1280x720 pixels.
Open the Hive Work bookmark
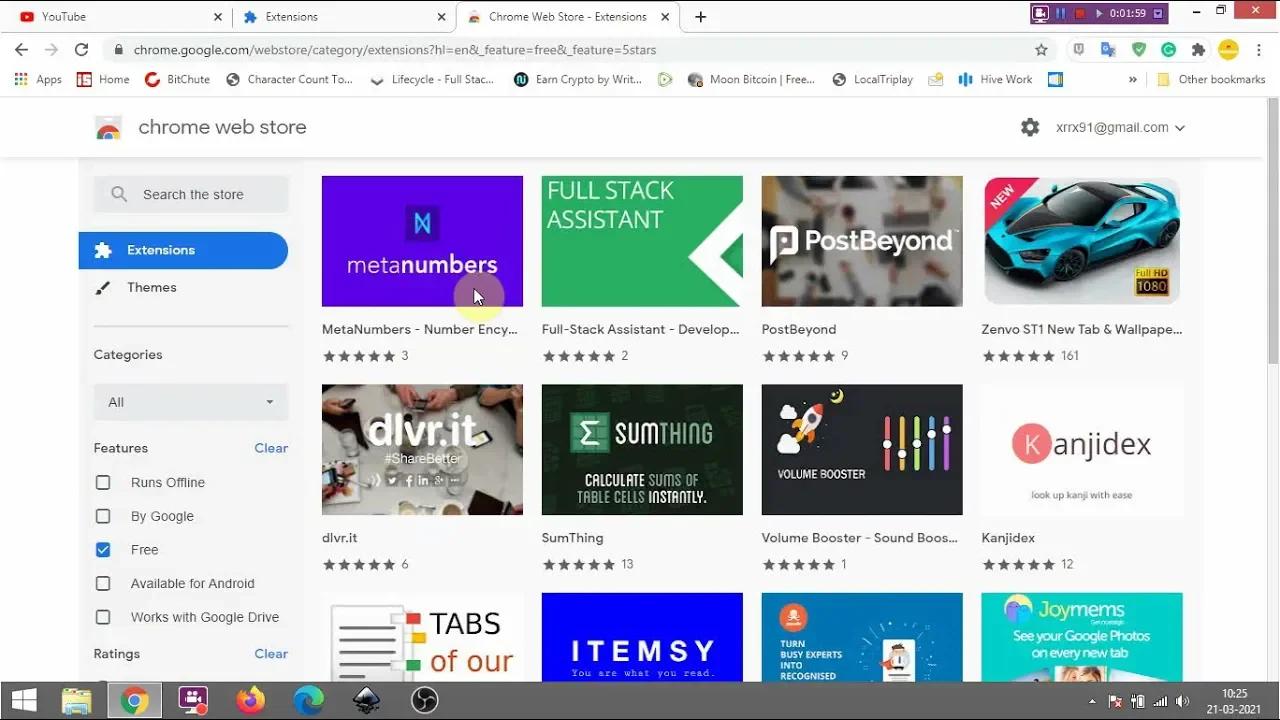coord(995,79)
